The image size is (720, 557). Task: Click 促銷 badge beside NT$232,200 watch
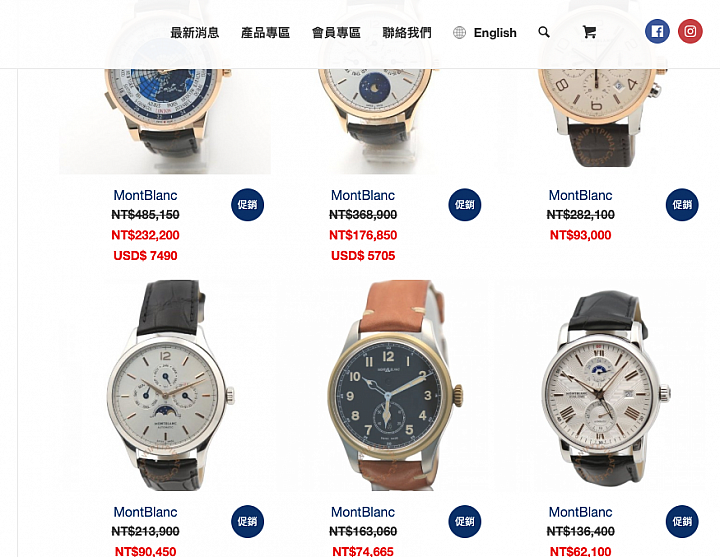[248, 205]
